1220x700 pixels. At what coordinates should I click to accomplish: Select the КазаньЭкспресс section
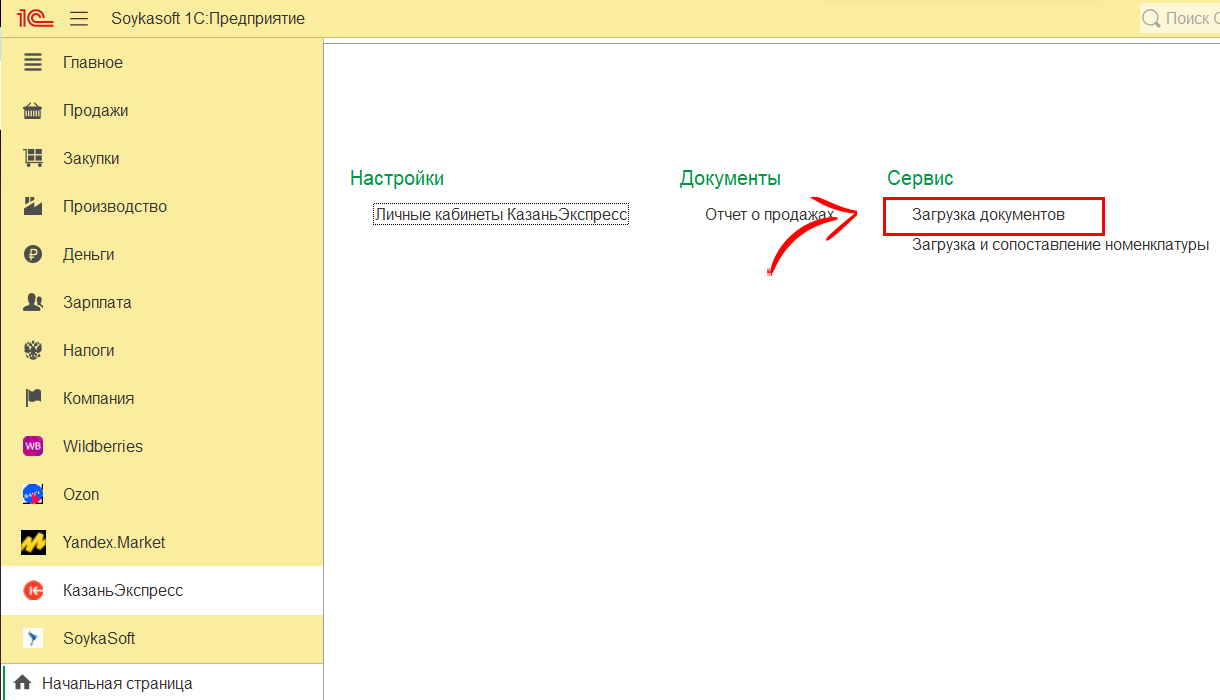coord(162,590)
